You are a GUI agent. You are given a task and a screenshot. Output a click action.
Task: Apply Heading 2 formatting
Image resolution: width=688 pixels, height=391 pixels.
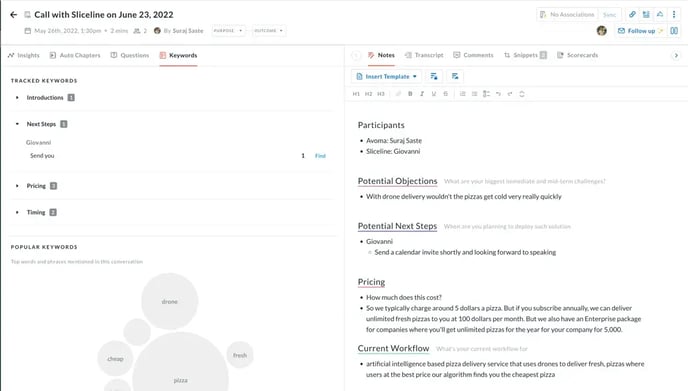click(x=368, y=94)
